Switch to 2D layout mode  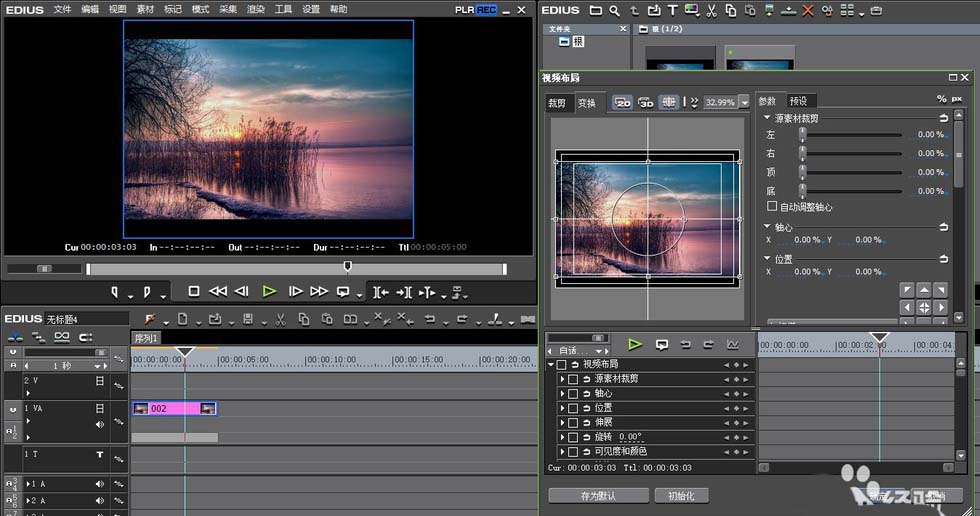tap(623, 102)
